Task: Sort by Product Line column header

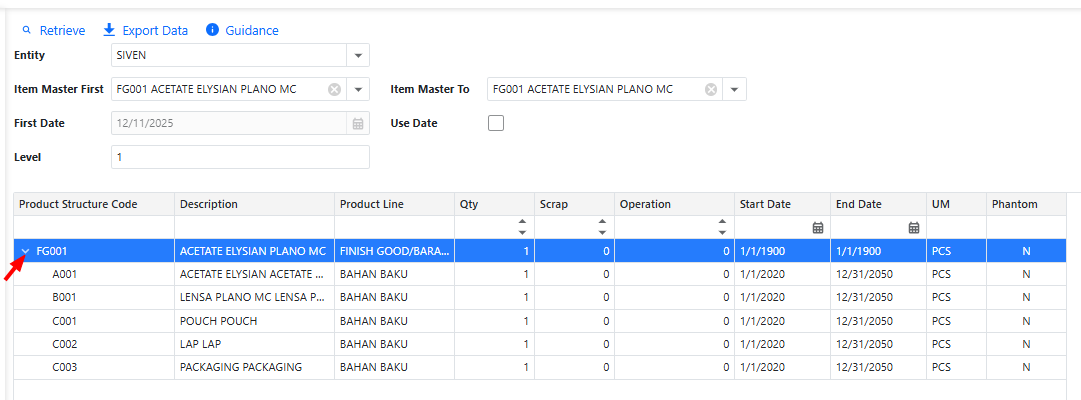Action: [x=394, y=204]
